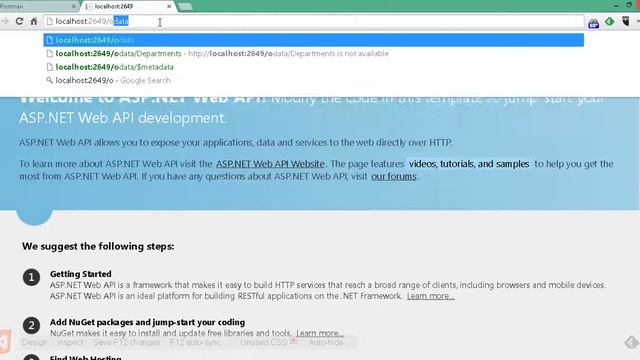Open the Chrome menu button
This screenshot has height=360, width=640.
pos(638,21)
